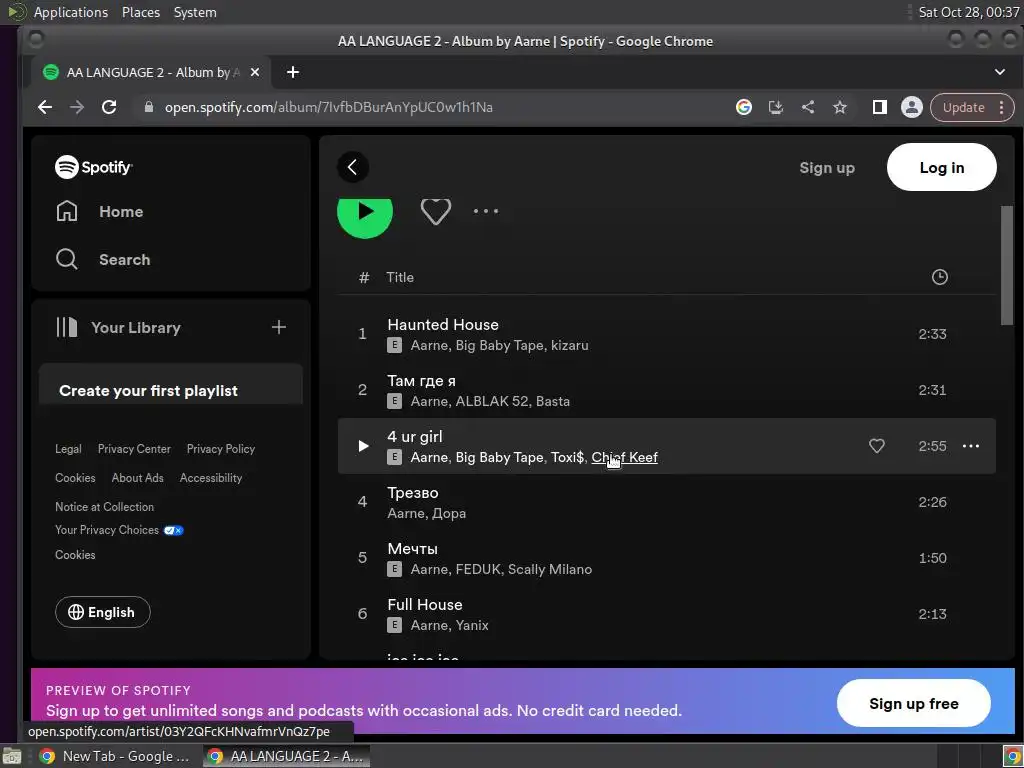Close the AA LANGUAGE 2 tab
The width and height of the screenshot is (1024, 768).
tap(255, 72)
